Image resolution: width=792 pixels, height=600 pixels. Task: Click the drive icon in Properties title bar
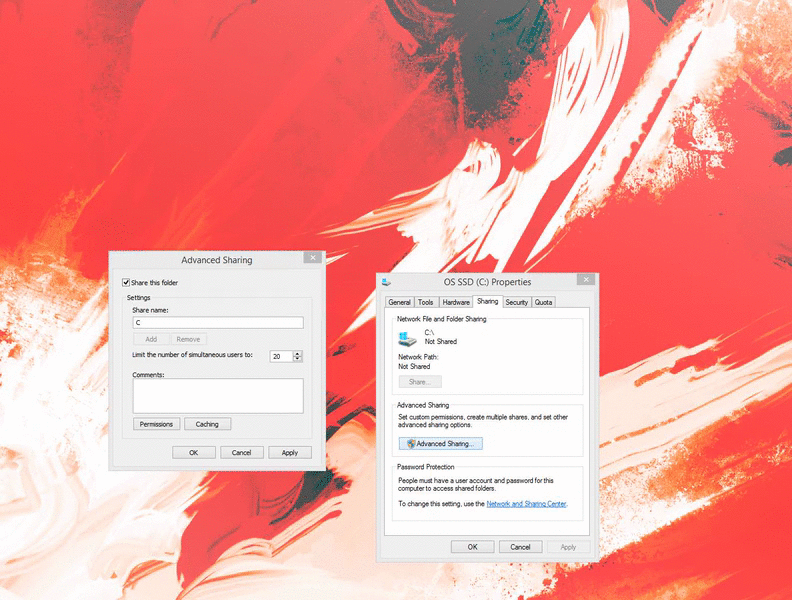[x=386, y=282]
